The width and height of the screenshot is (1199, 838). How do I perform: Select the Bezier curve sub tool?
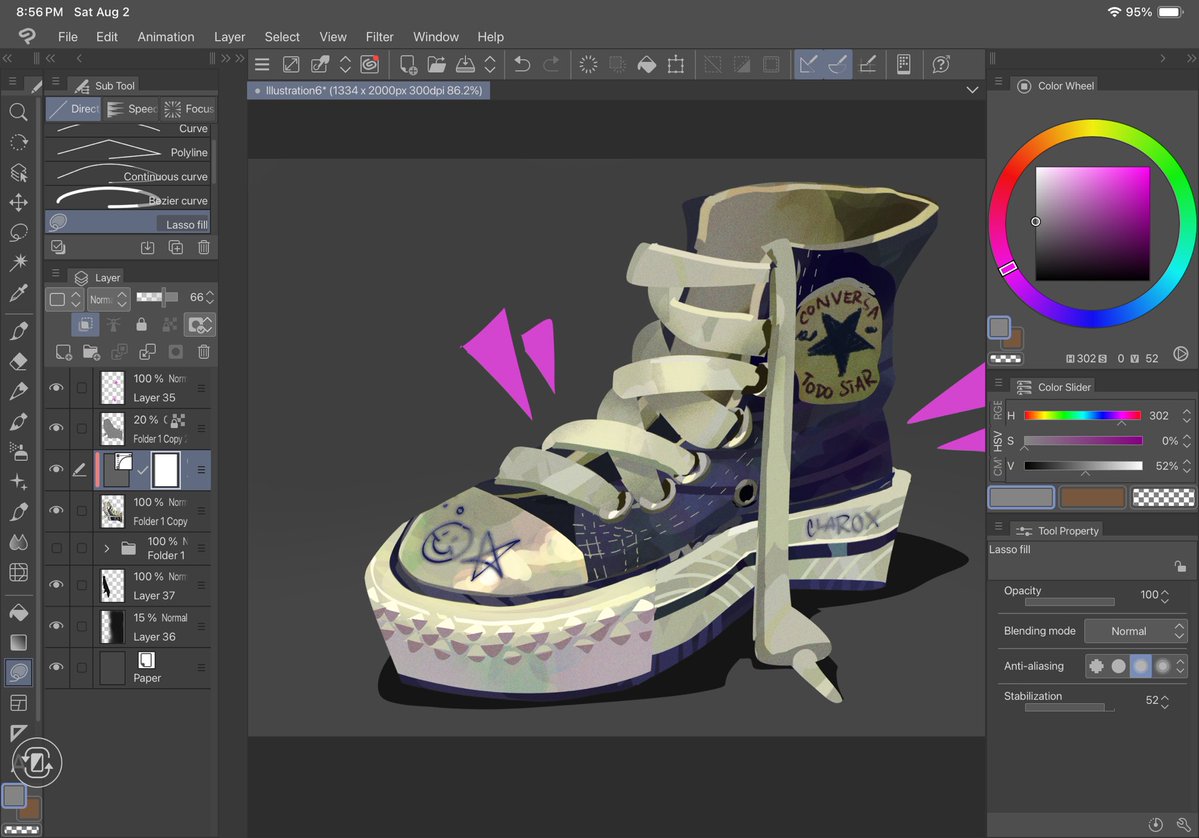[x=128, y=200]
